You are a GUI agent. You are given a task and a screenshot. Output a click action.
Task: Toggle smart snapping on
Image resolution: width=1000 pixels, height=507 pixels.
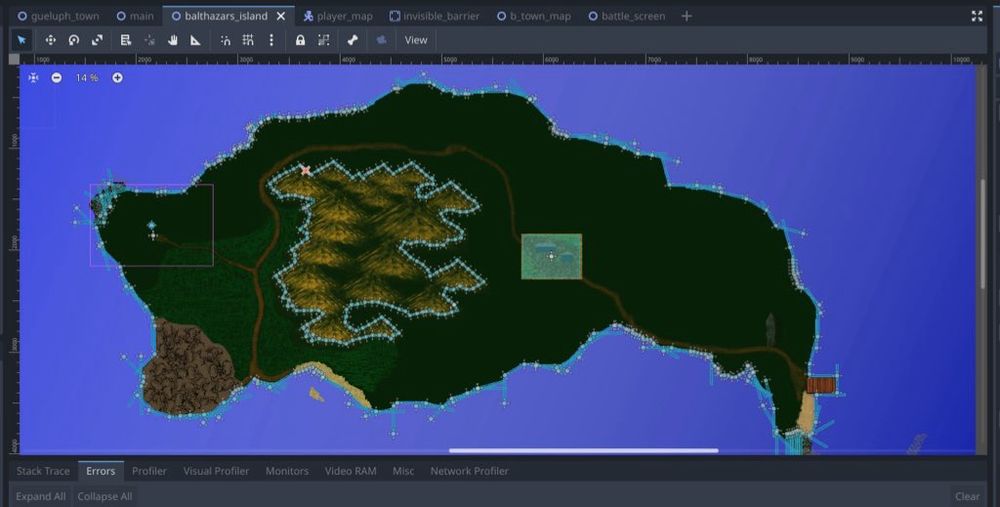coord(225,40)
